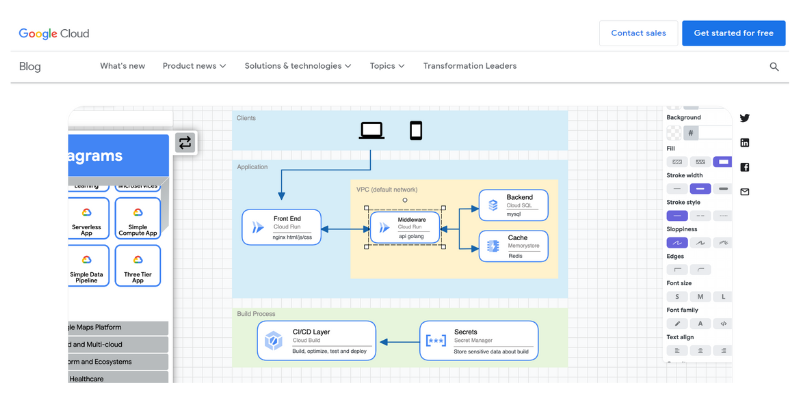Set Sloppiness to cartoonist

tap(722, 243)
